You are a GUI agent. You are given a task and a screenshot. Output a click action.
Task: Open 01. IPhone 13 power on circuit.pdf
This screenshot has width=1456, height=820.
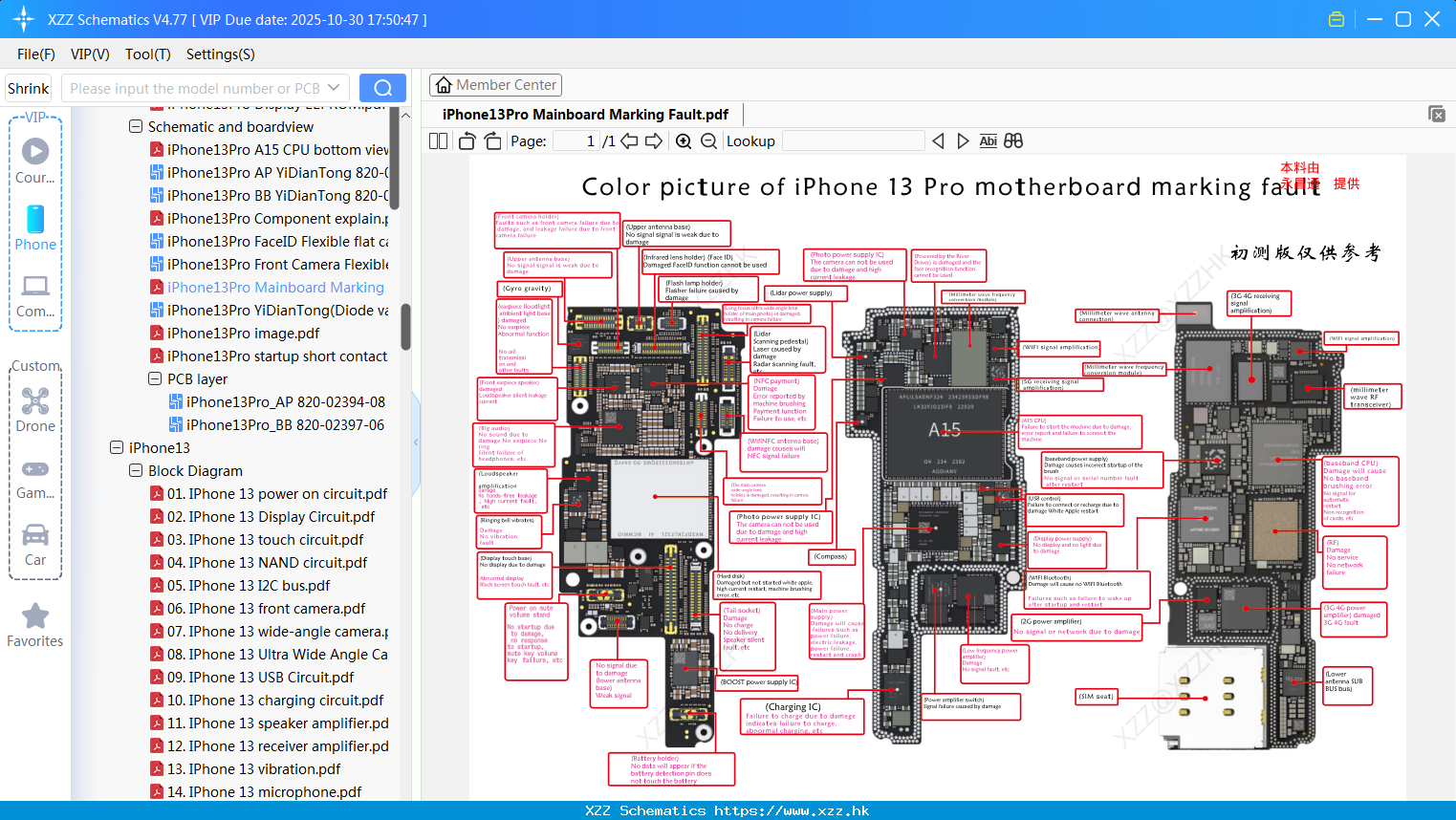click(270, 493)
